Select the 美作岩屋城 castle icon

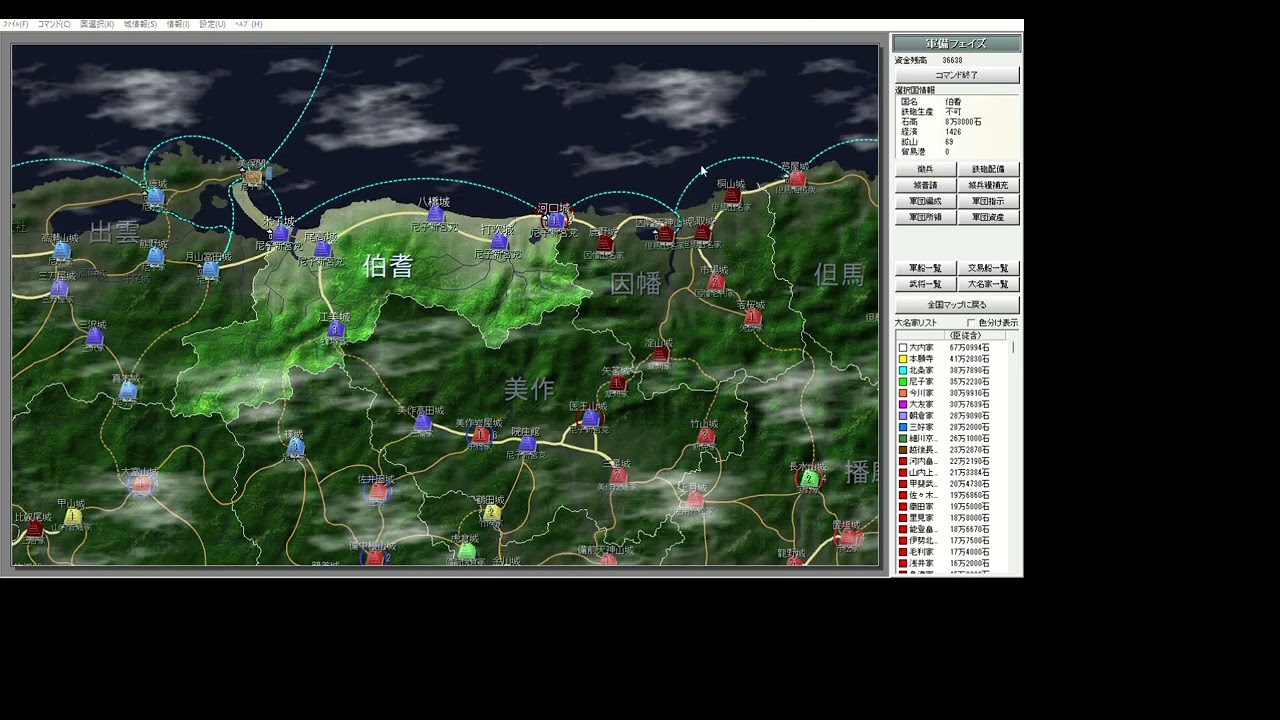point(481,435)
